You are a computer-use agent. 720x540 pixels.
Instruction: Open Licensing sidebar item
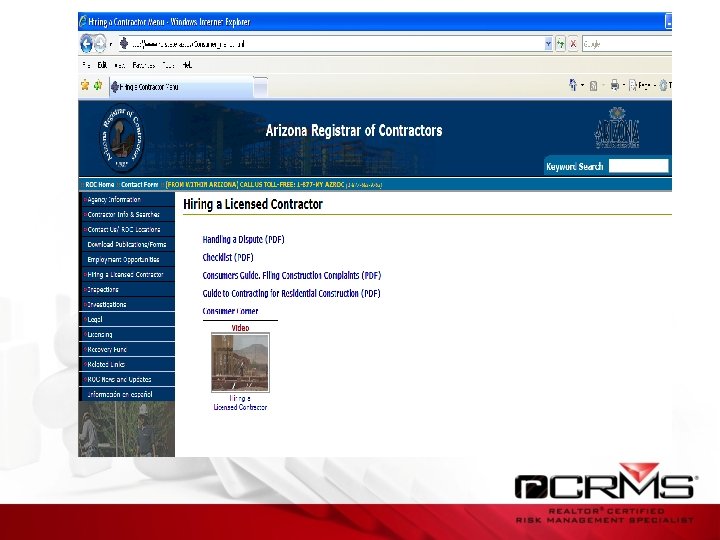pyautogui.click(x=128, y=335)
